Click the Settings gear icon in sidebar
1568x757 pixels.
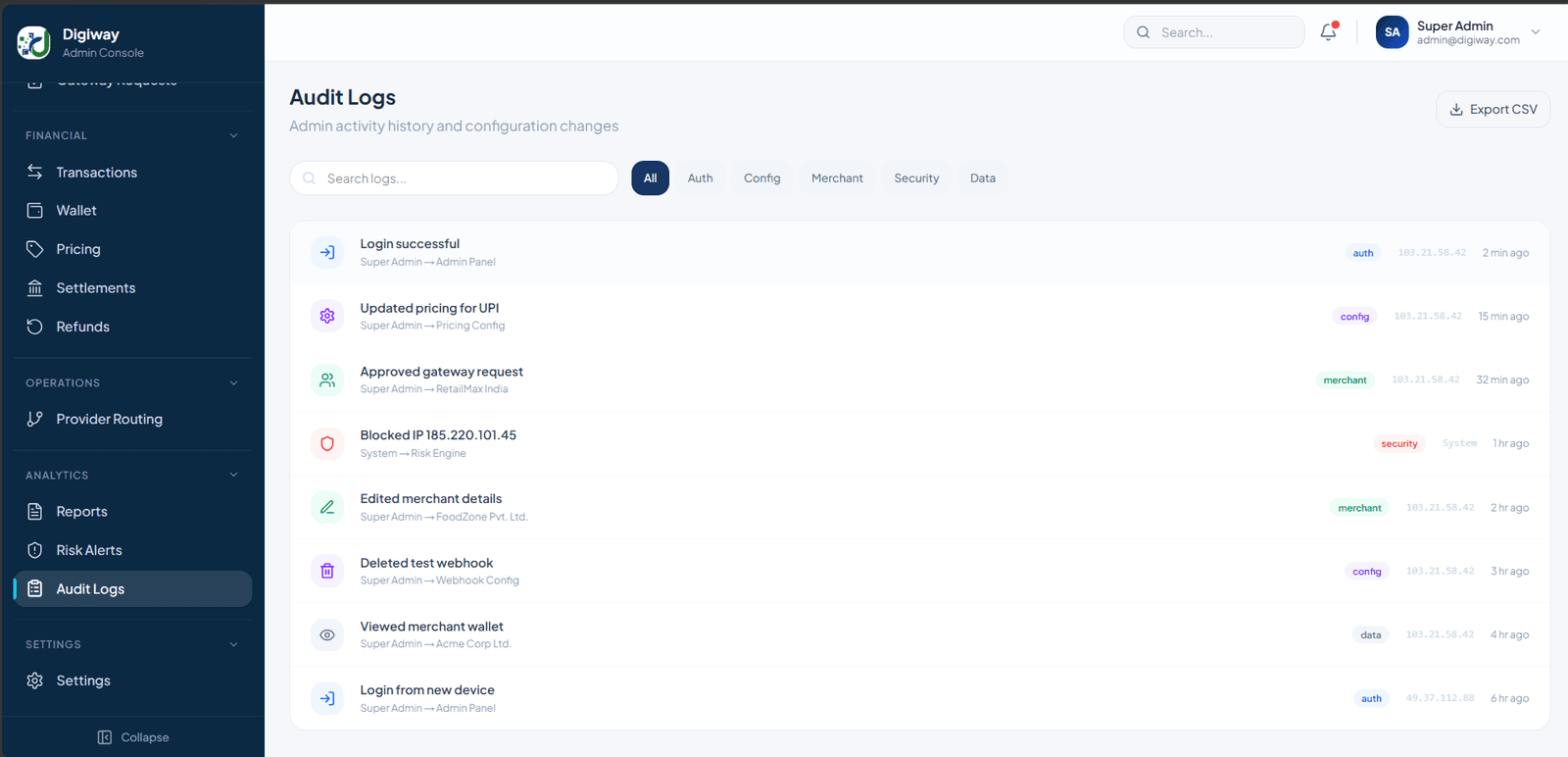point(35,681)
